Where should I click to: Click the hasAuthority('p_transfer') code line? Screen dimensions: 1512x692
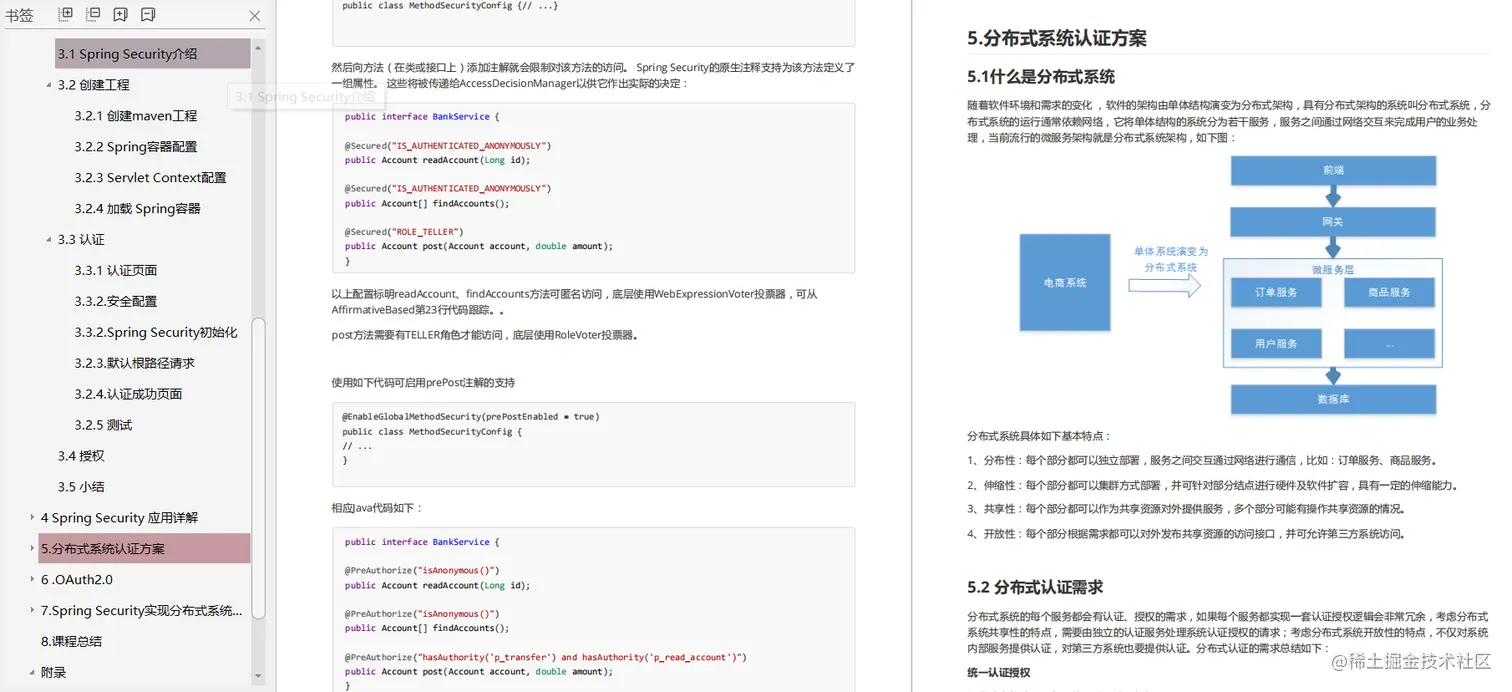545,657
